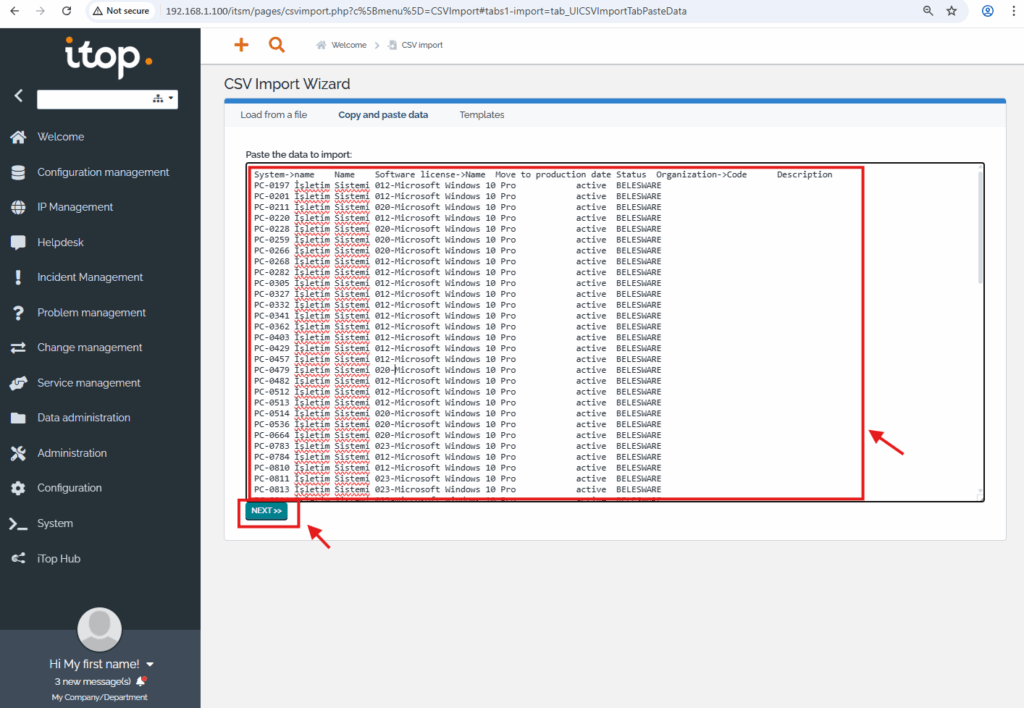Viewport: 1024px width, 708px height.
Task: Click the iTop Hub icon
Action: 18,558
